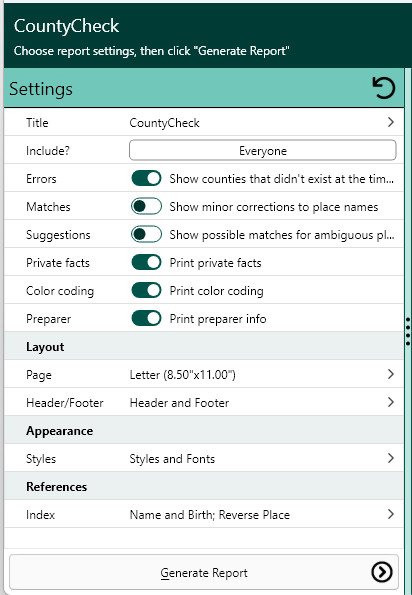Click Name and Birth; Reverse Place value
Viewport: 412px width, 595px height.
[209, 515]
